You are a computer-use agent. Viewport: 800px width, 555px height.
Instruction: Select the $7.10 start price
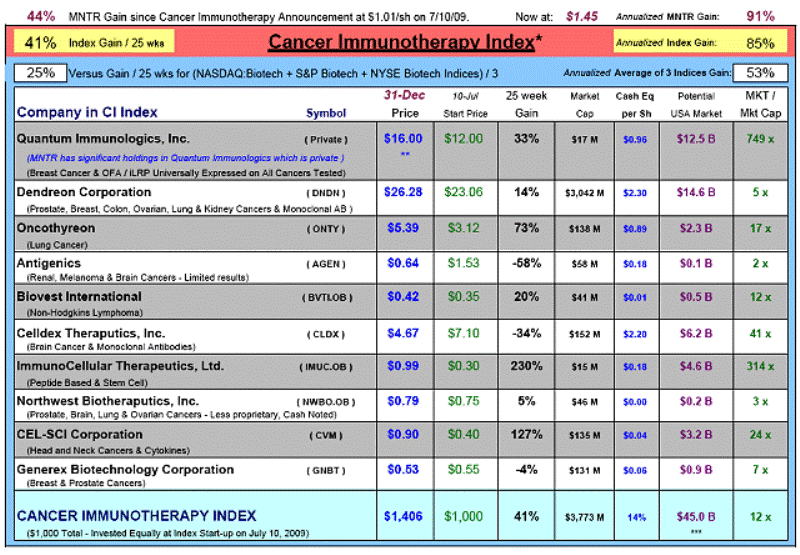click(463, 334)
